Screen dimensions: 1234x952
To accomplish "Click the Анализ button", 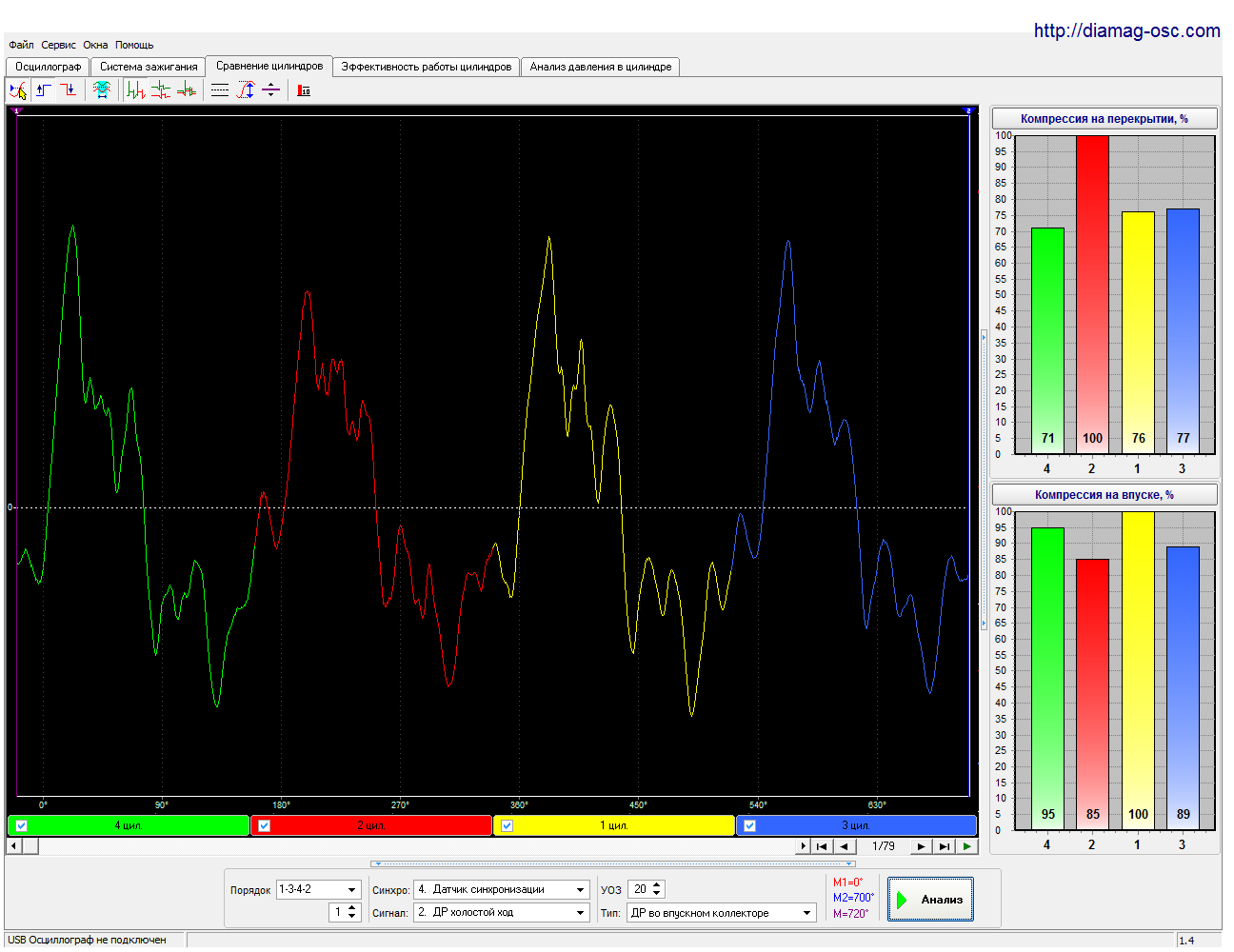I will tap(930, 900).
